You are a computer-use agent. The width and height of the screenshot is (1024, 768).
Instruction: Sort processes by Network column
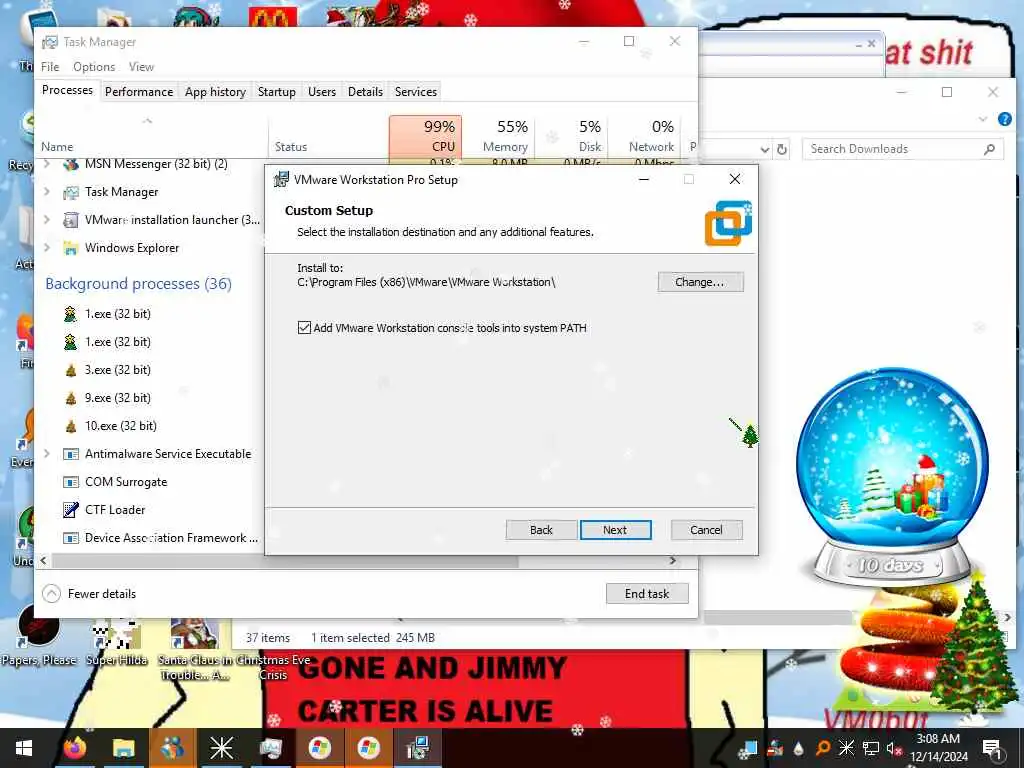(x=645, y=136)
